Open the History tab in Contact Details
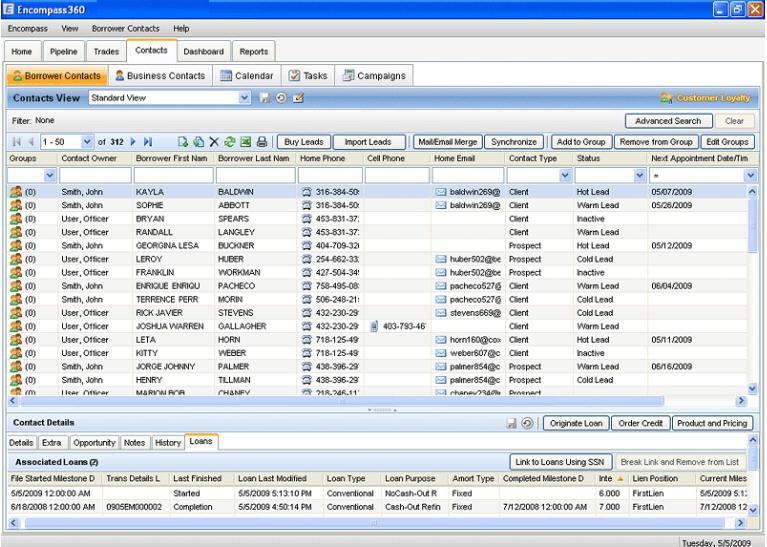 pos(168,443)
